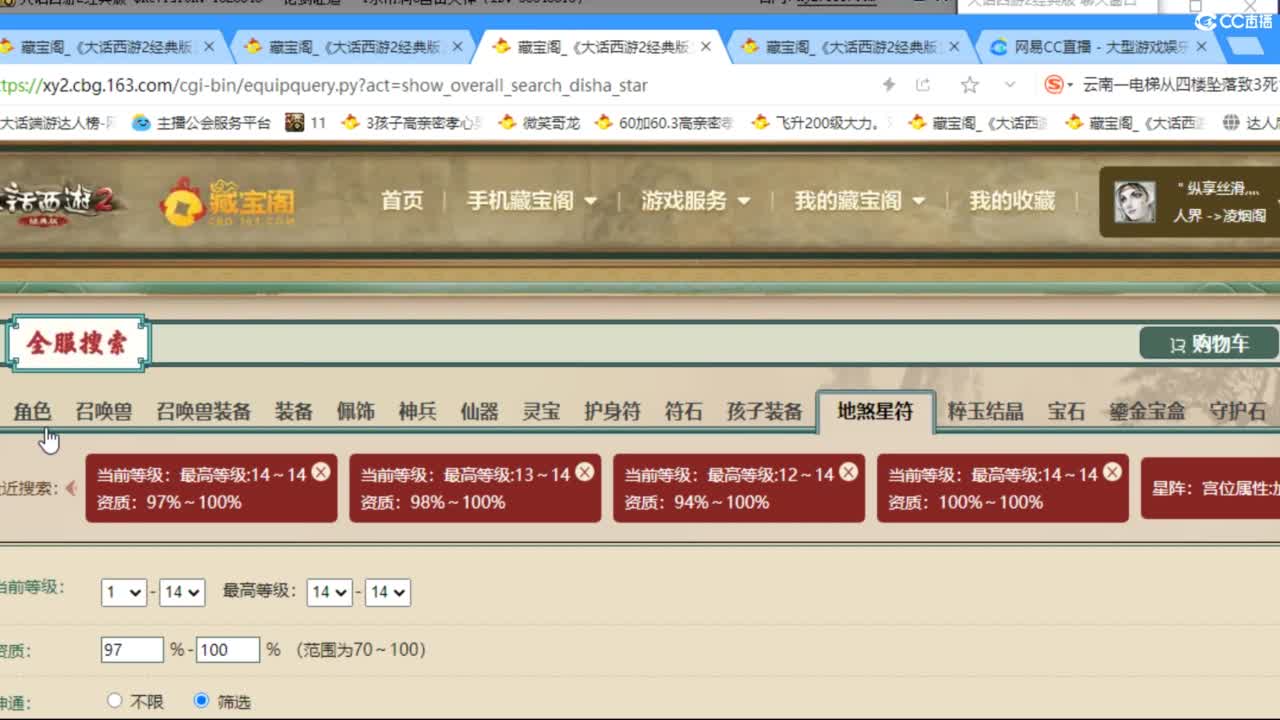Screen dimensions: 1280x720
Task: Select the 佩饰 category tab
Action: click(355, 411)
